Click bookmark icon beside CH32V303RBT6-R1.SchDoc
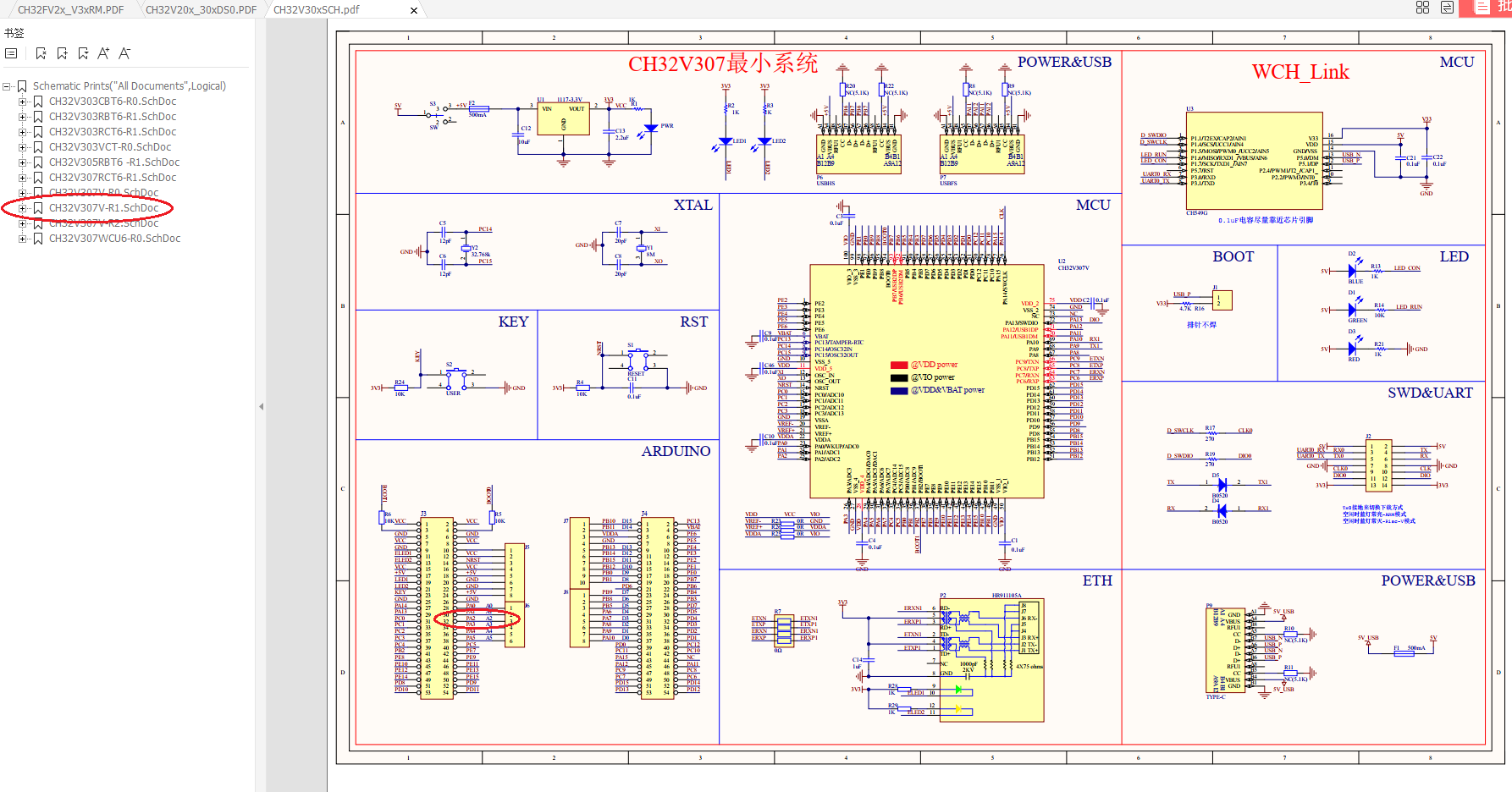Viewport: 1512px width, 792px height. click(37, 117)
